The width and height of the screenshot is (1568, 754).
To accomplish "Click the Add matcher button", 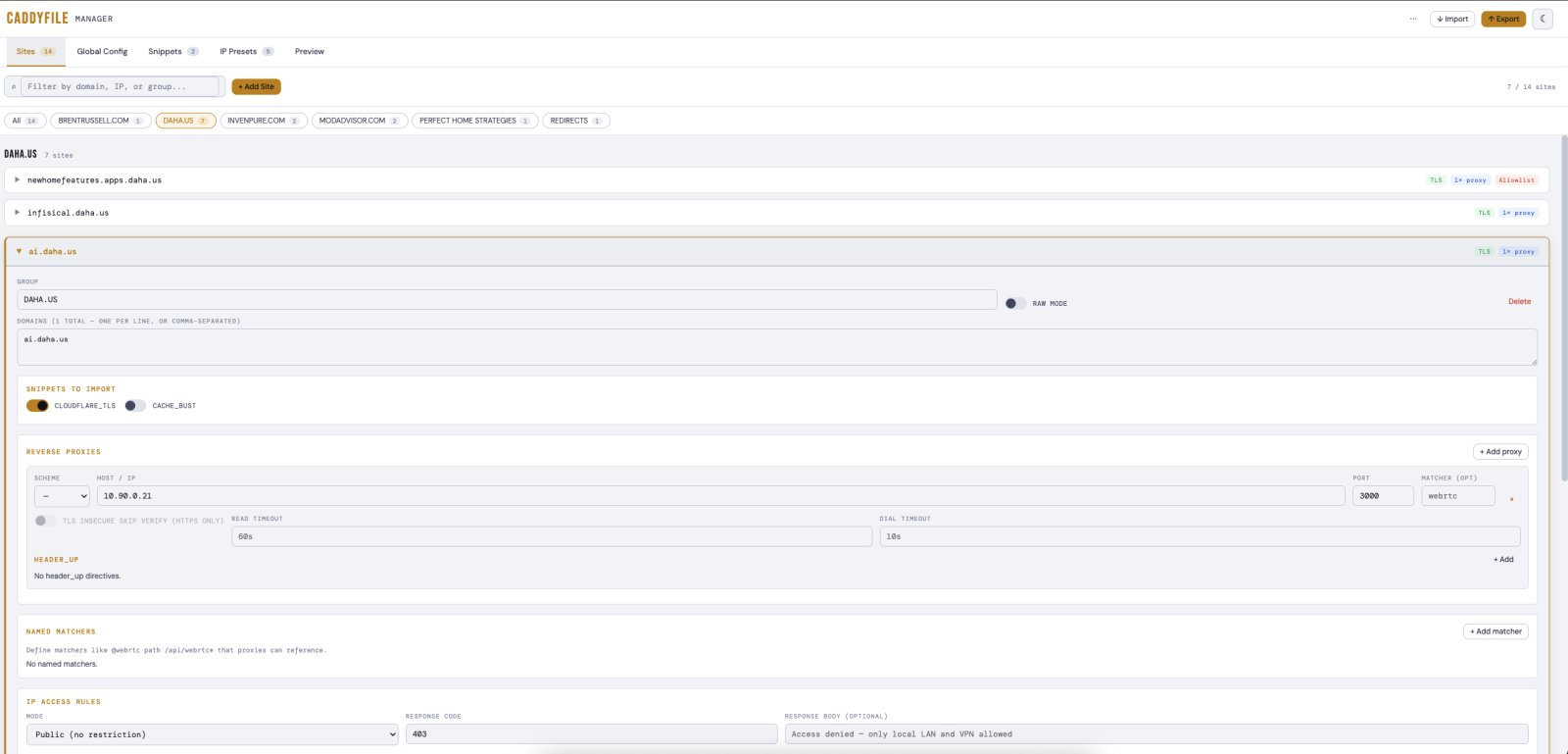I will click(1495, 631).
